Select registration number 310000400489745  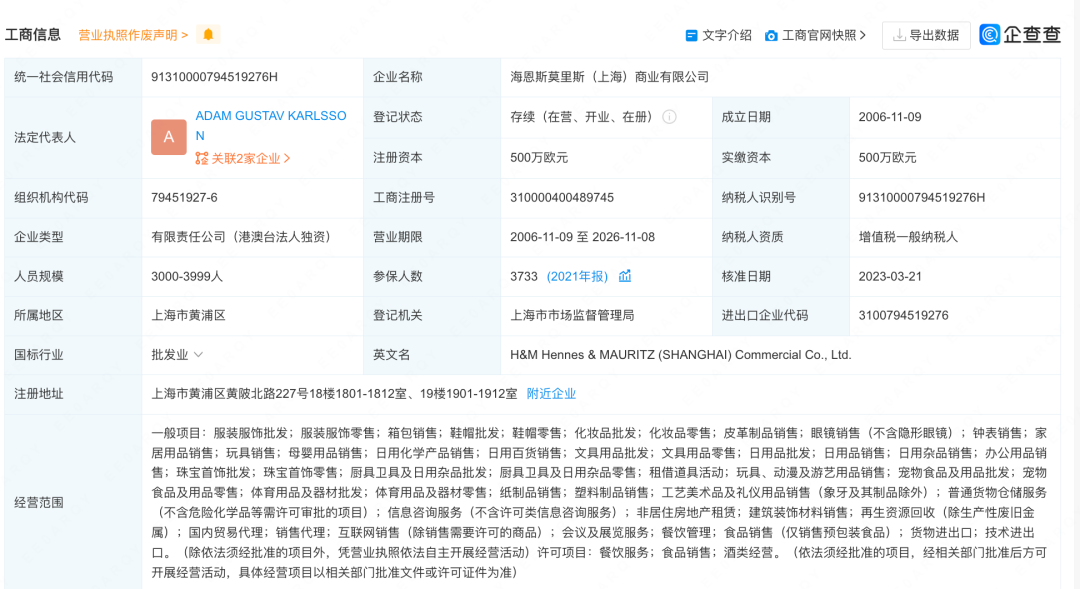(561, 198)
